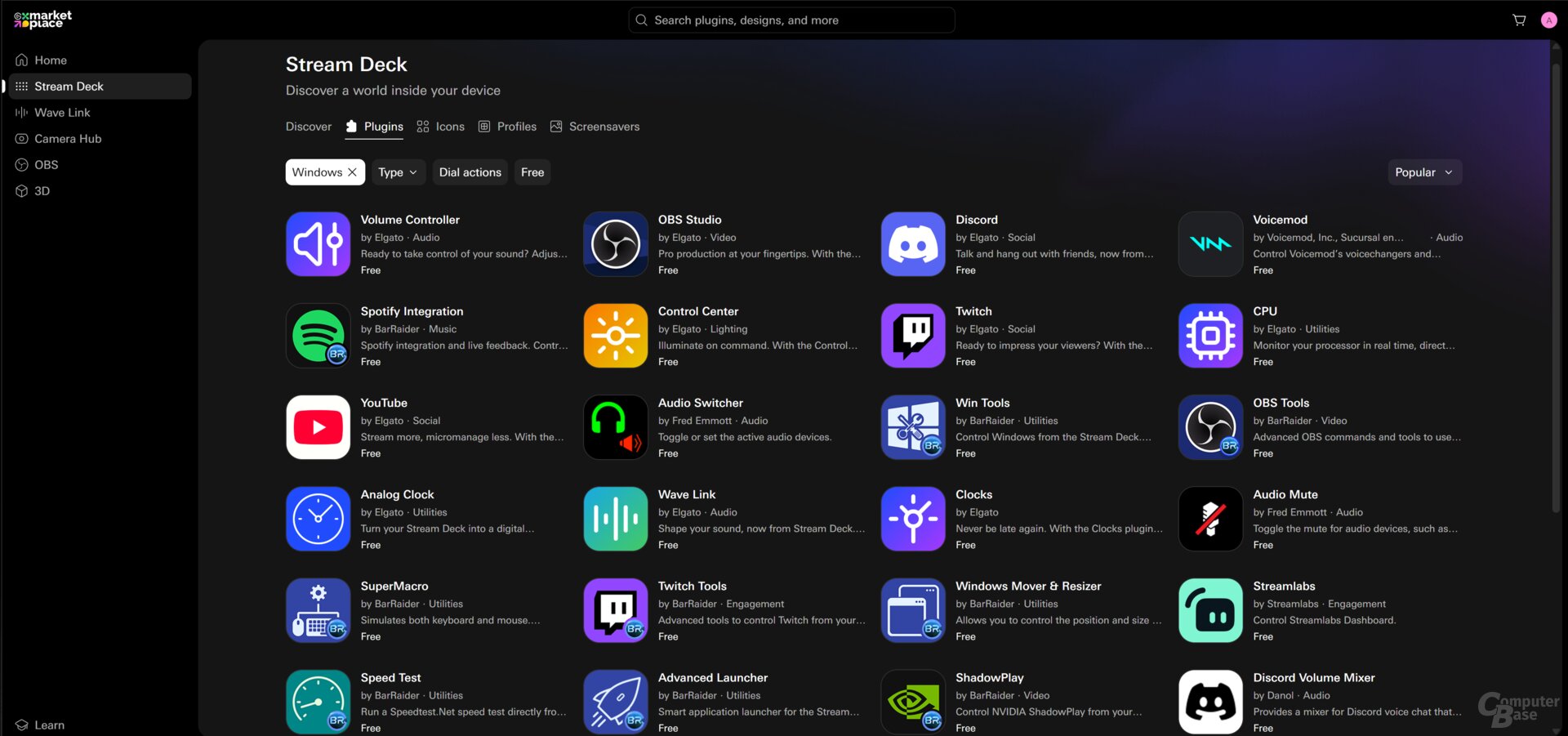Open the user account menu
Screen dimensions: 1568x736
pyautogui.click(x=1549, y=20)
